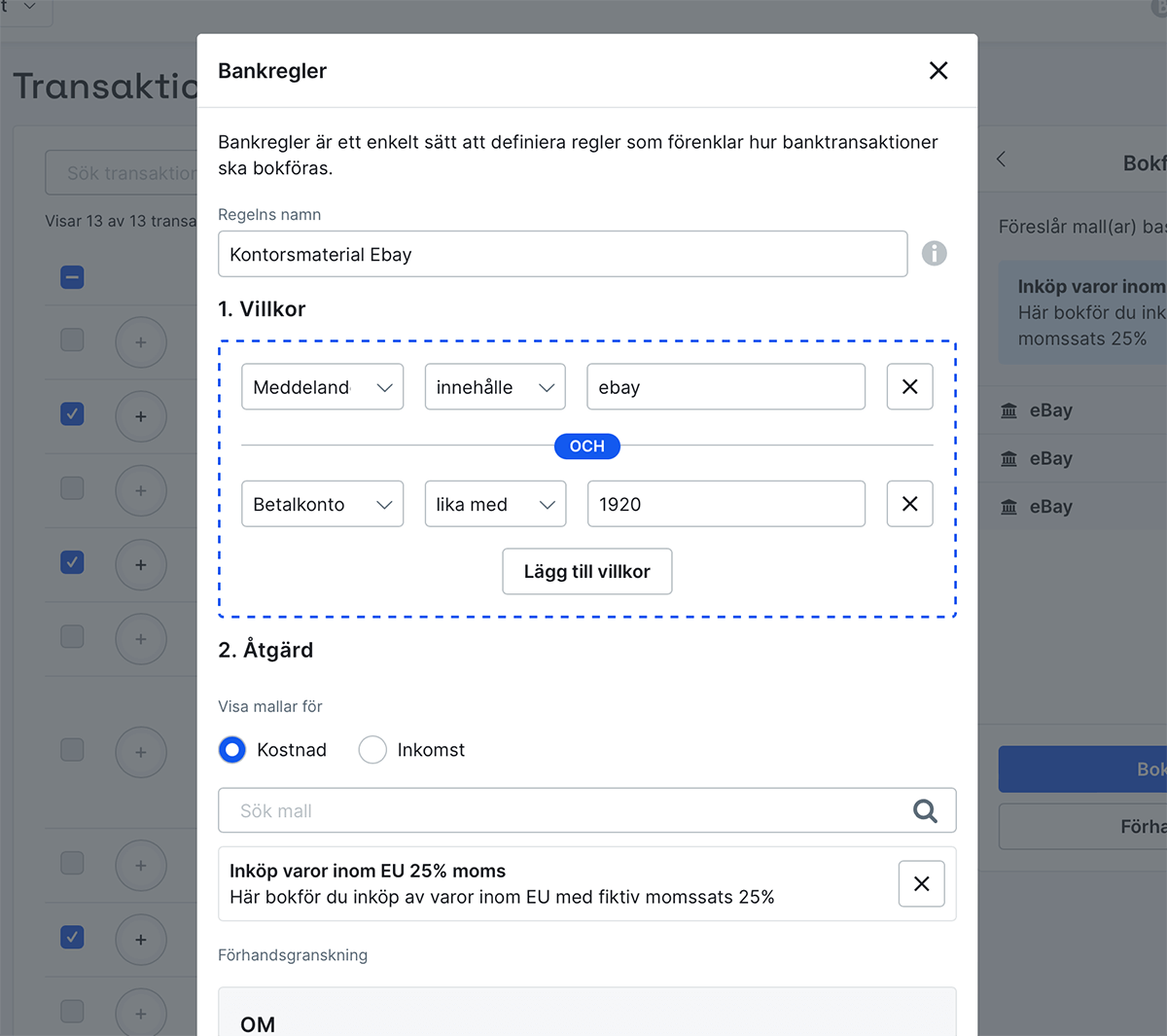Image resolution: width=1167 pixels, height=1036 pixels.
Task: Remove the selected Inköp varor template
Action: coord(921,883)
